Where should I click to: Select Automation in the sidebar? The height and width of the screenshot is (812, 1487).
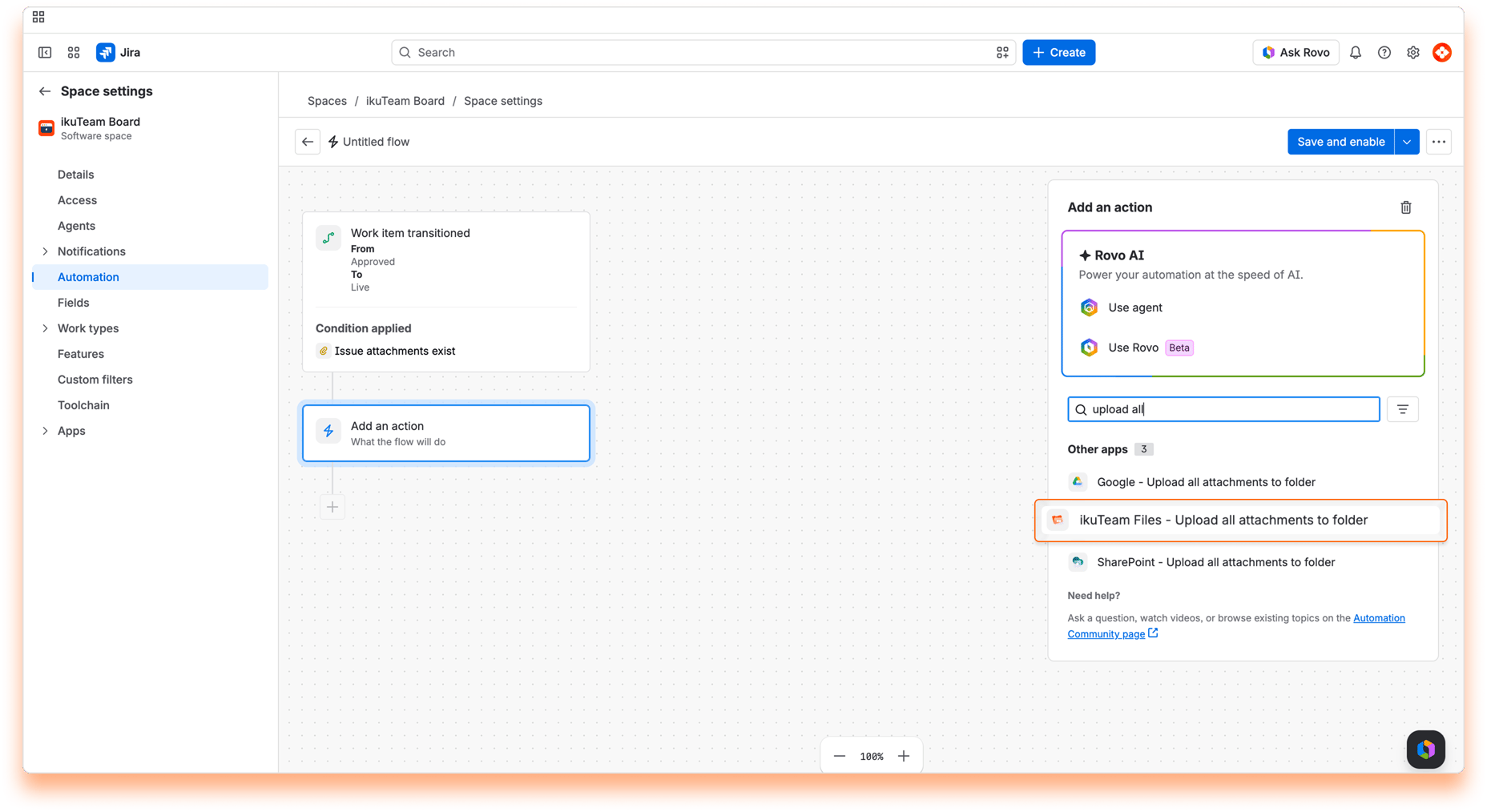(x=151, y=277)
